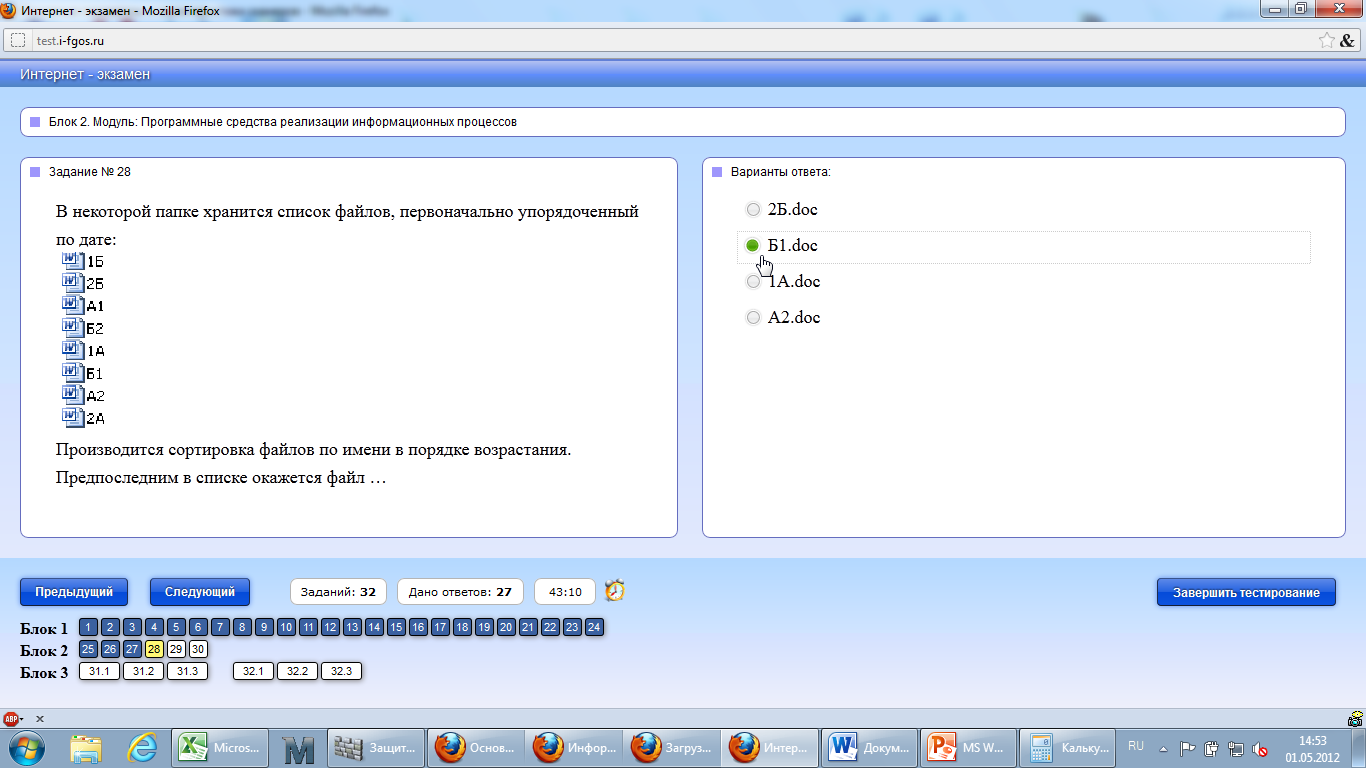Open current question 28 button

[155, 649]
